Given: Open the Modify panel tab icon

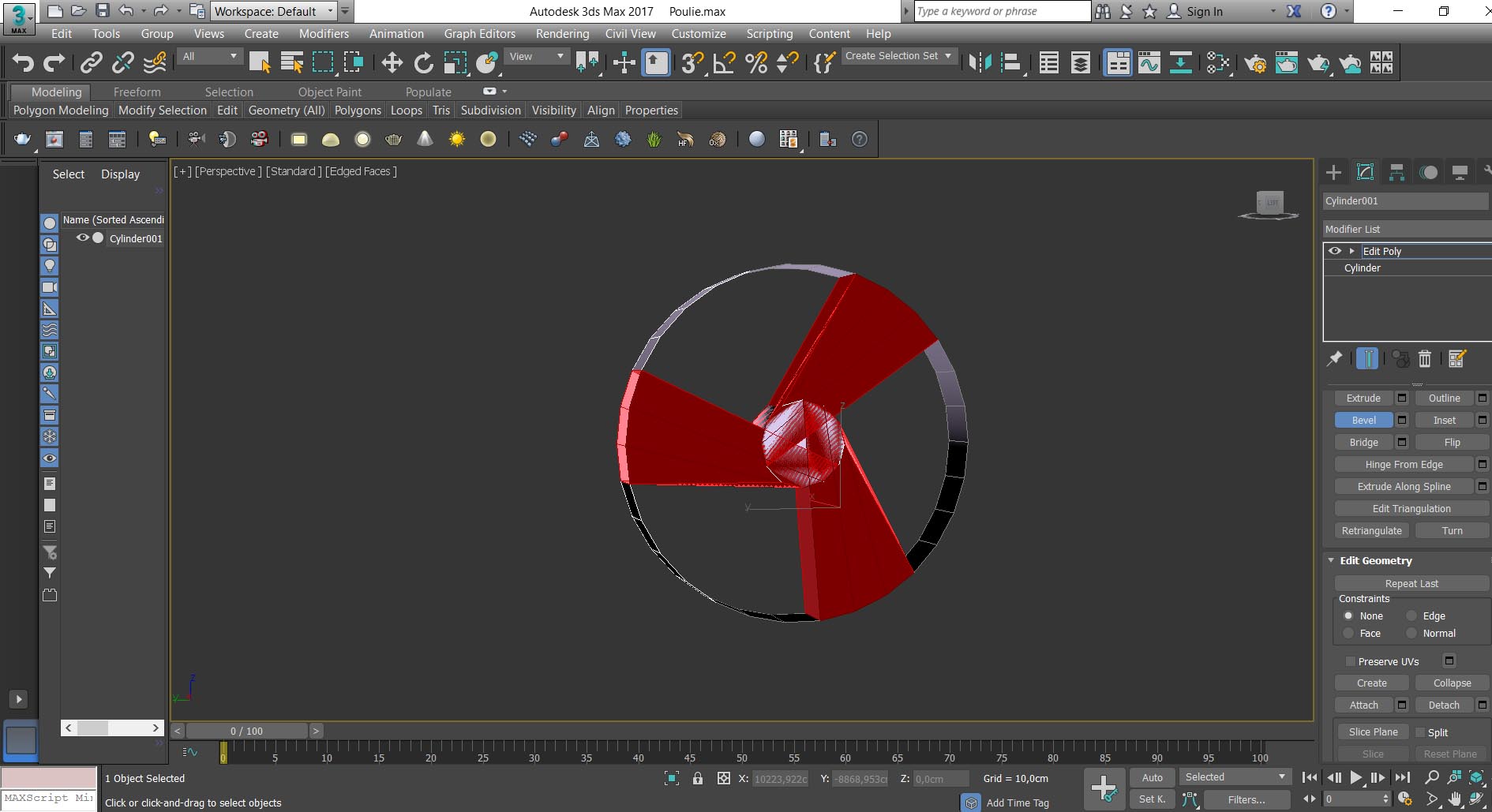Looking at the screenshot, I should (1365, 172).
